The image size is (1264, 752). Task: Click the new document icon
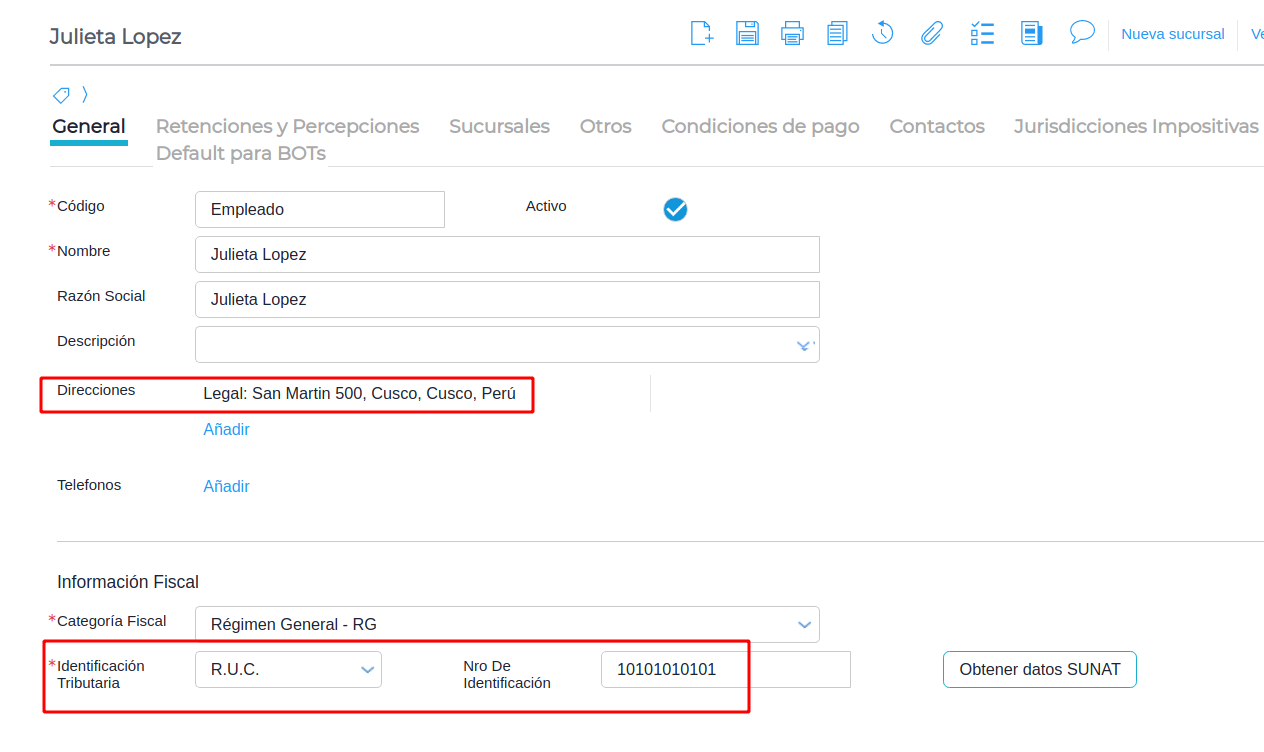tap(702, 34)
